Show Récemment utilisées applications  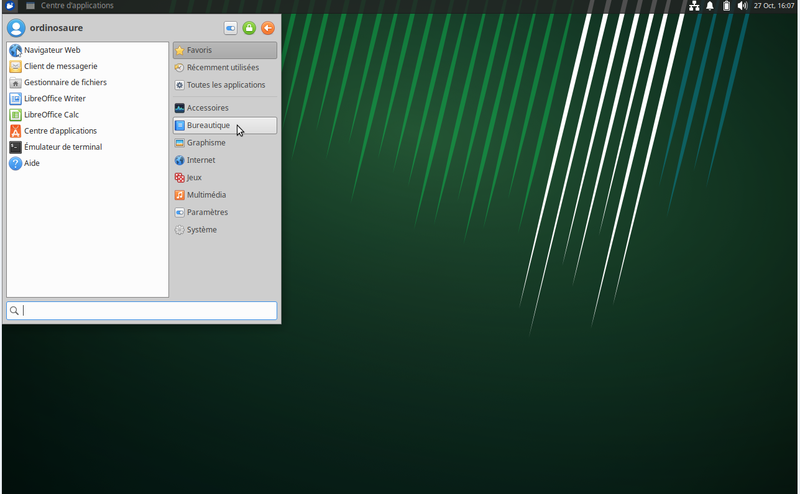(224, 68)
